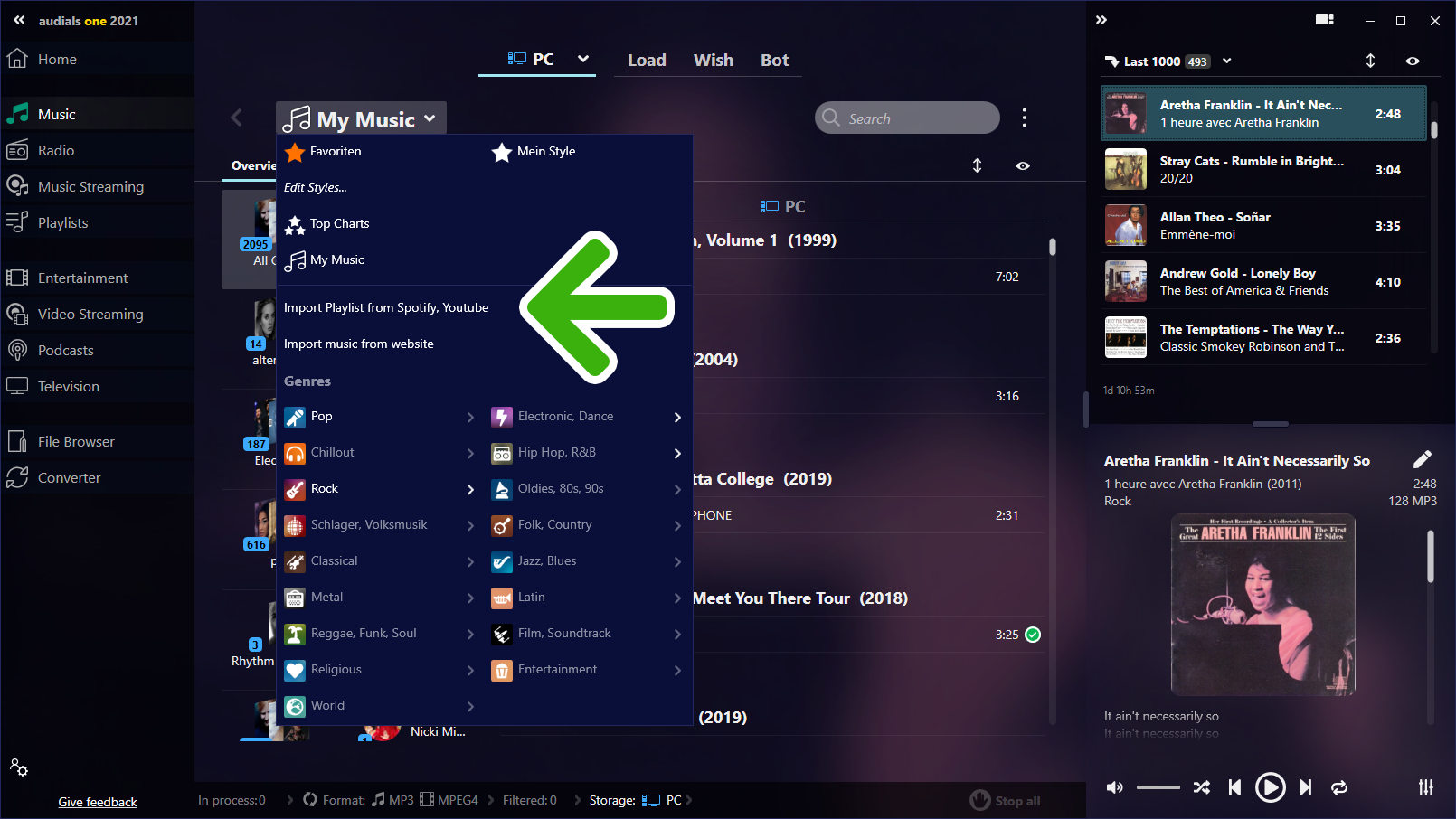Click the Give feedback link
The width and height of the screenshot is (1456, 819).
click(98, 802)
